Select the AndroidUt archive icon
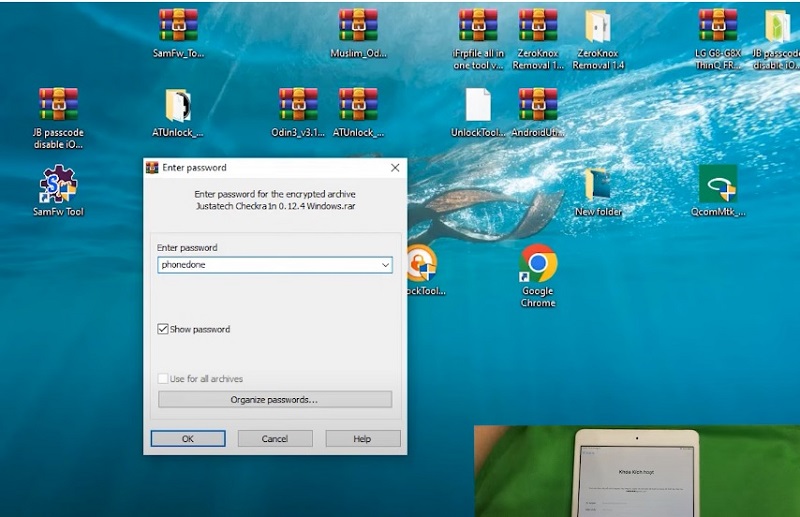800x517 pixels. [538, 106]
